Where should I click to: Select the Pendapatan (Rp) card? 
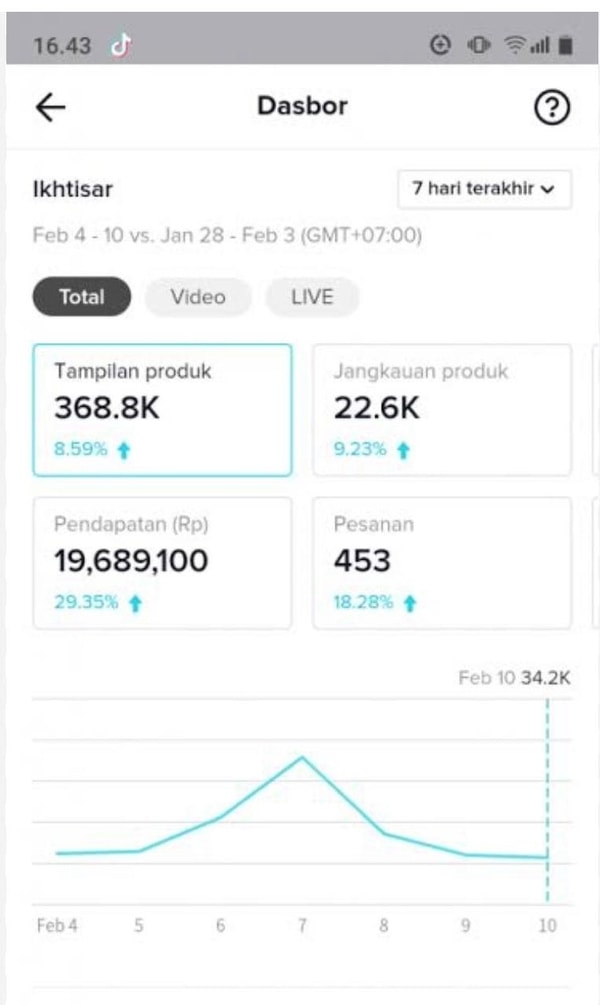click(x=162, y=563)
